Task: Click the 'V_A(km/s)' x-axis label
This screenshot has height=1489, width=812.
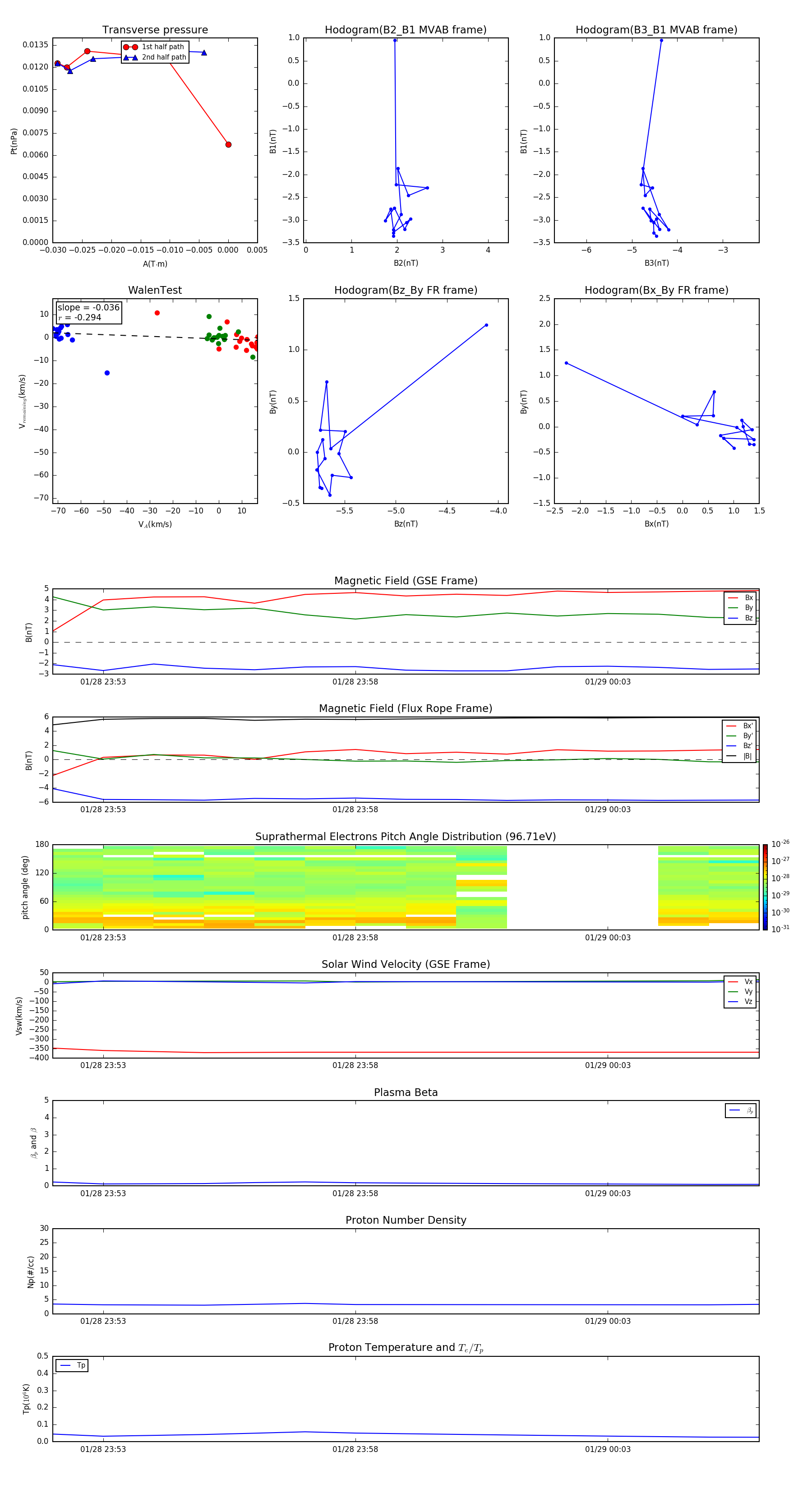Action: click(155, 524)
